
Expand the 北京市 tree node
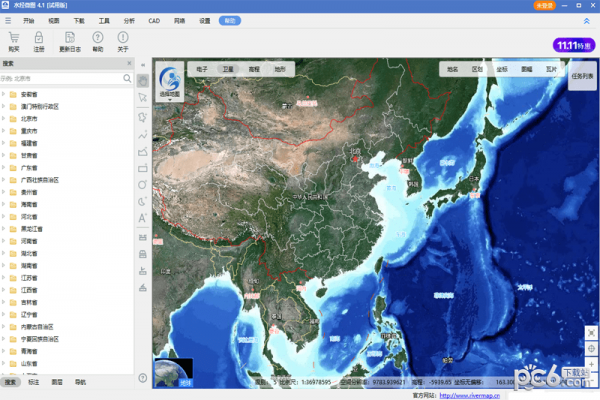[3, 119]
